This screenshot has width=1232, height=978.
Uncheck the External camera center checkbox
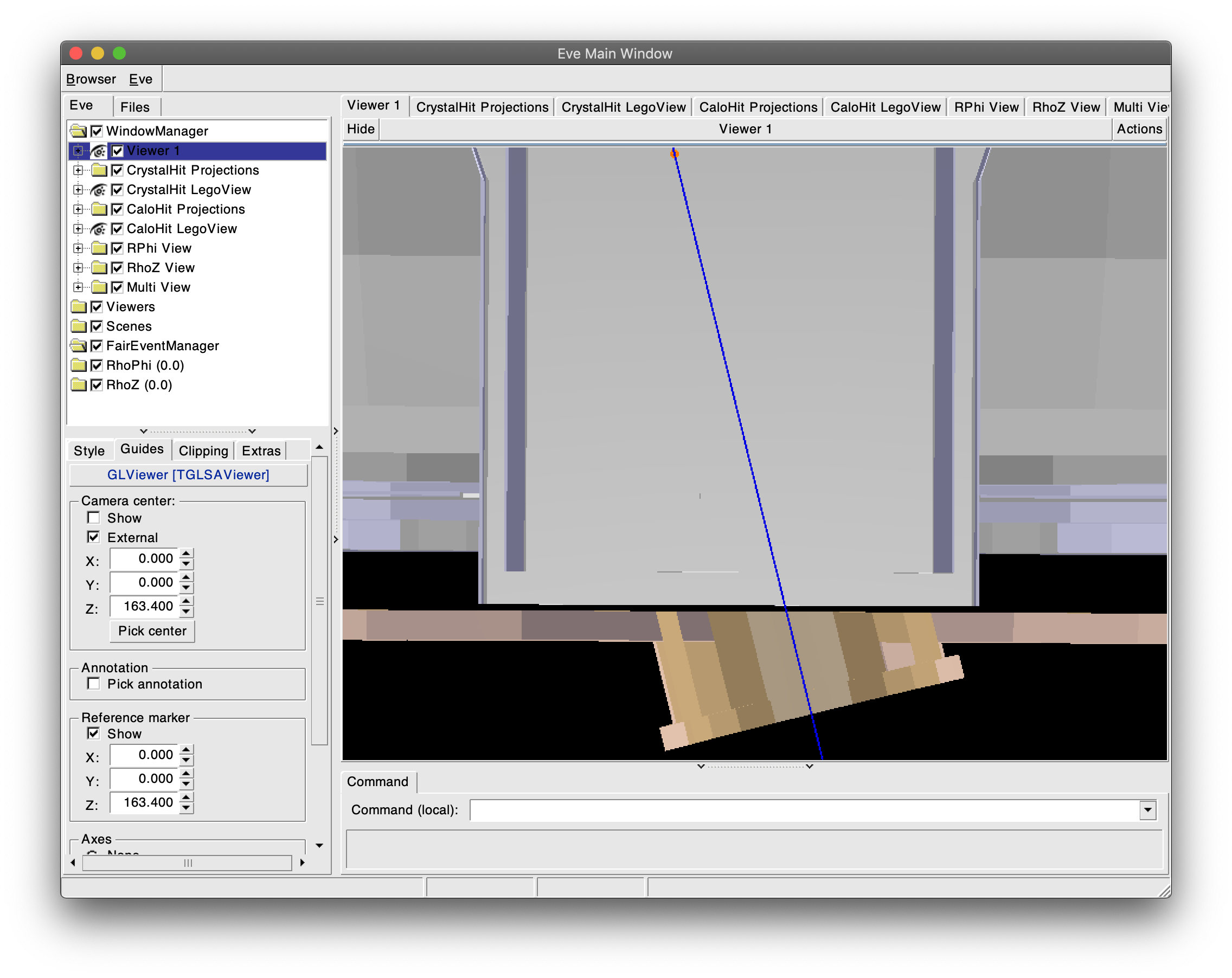94,537
